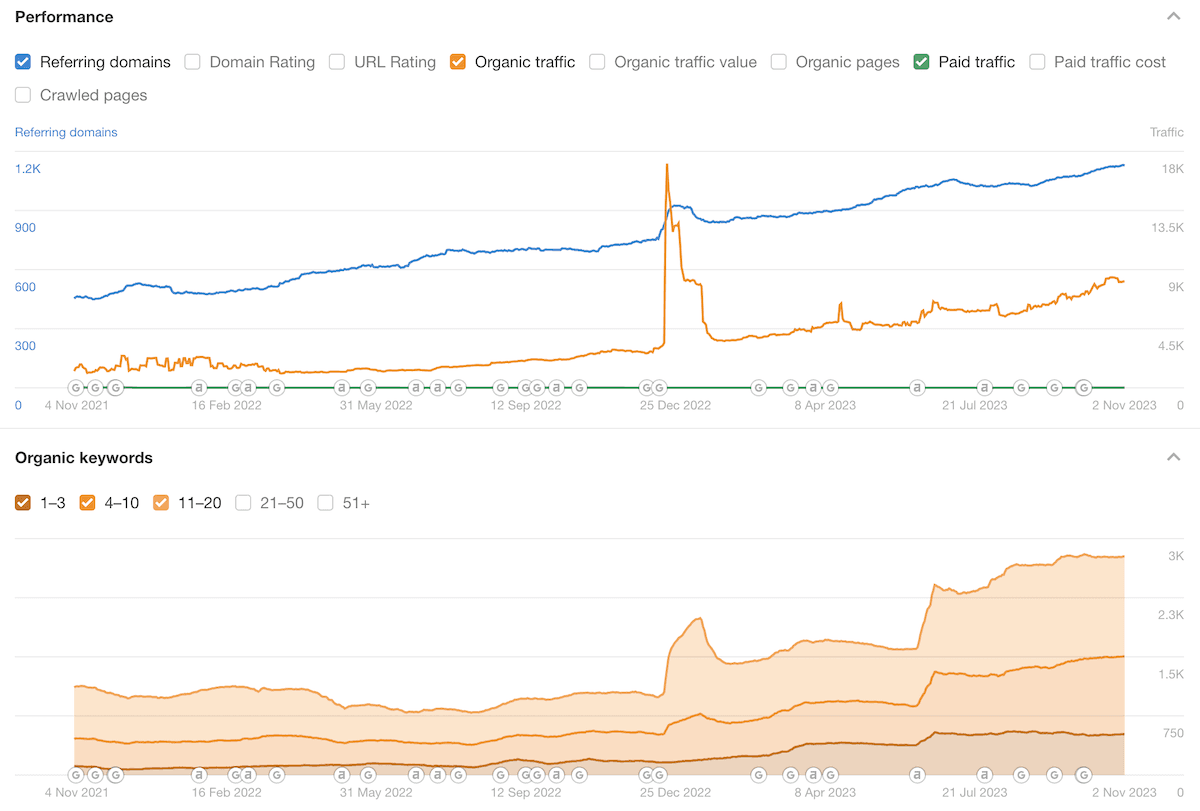Click the Ahrefs "a" event marker near 16 Feb 2022
This screenshot has height=811, width=1200.
pos(199,387)
